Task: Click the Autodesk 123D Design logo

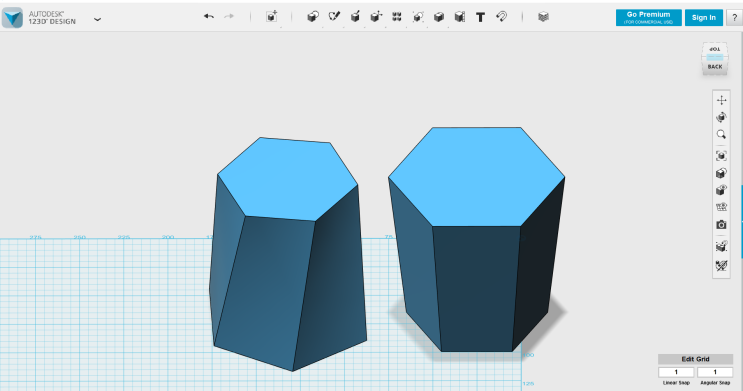Action: (12, 18)
